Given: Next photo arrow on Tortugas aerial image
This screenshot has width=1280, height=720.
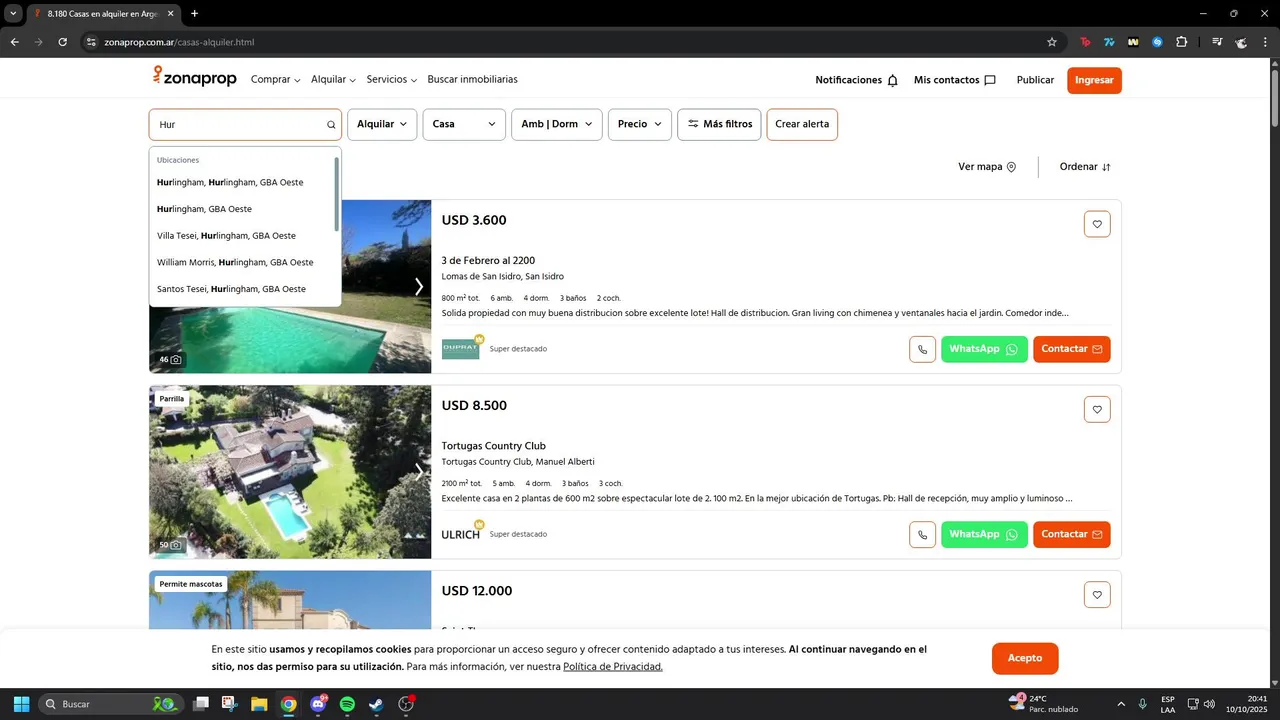Looking at the screenshot, I should click(419, 472).
